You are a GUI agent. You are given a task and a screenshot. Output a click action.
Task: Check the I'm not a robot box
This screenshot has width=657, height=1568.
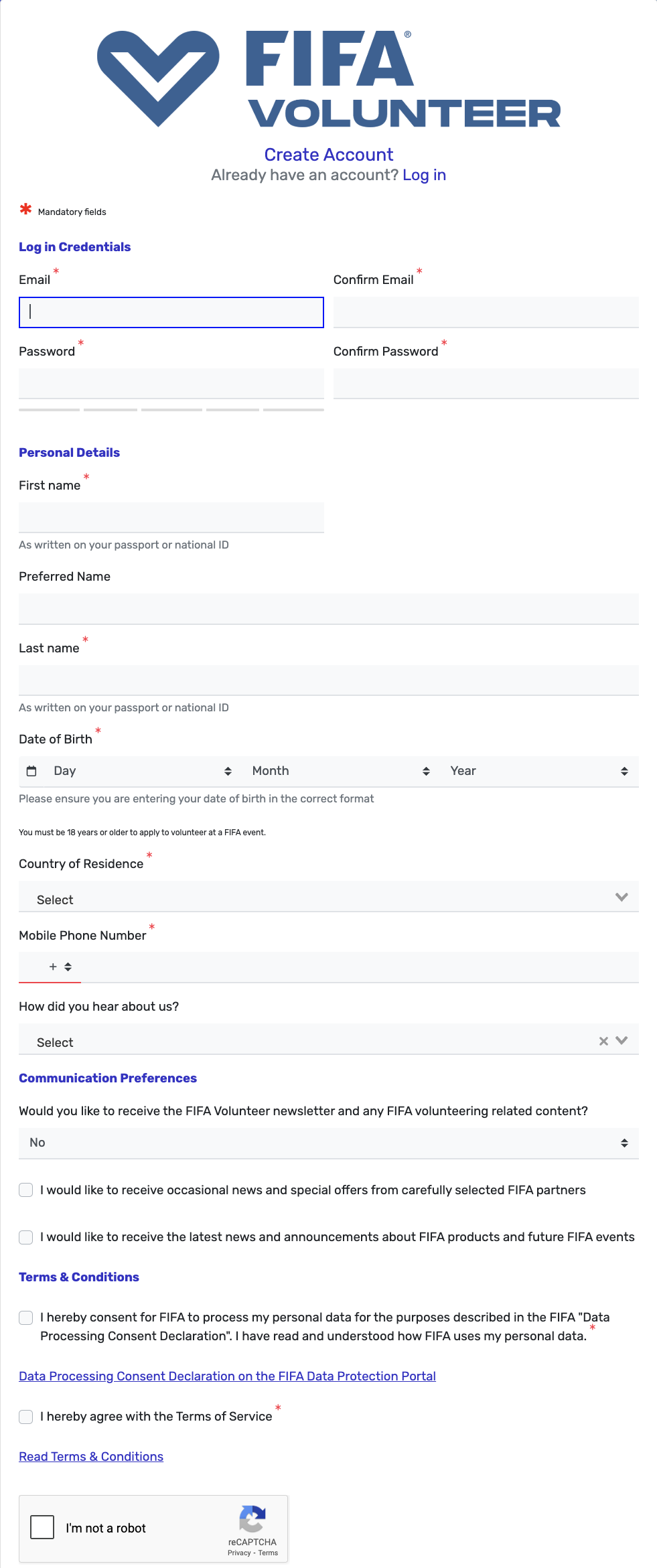pyautogui.click(x=42, y=1527)
